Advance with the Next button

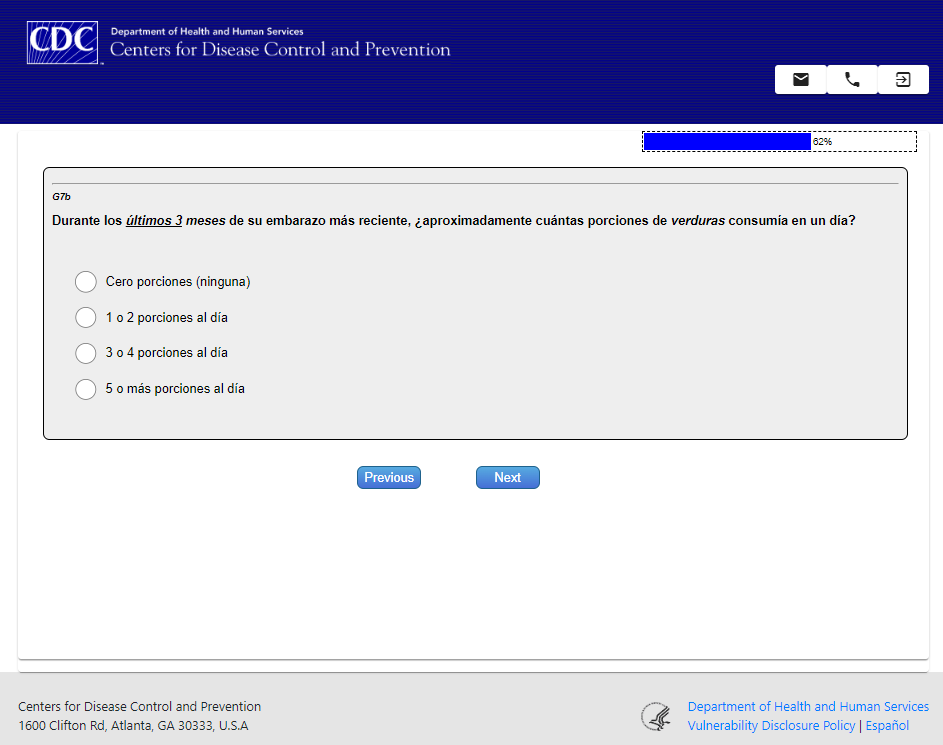508,477
